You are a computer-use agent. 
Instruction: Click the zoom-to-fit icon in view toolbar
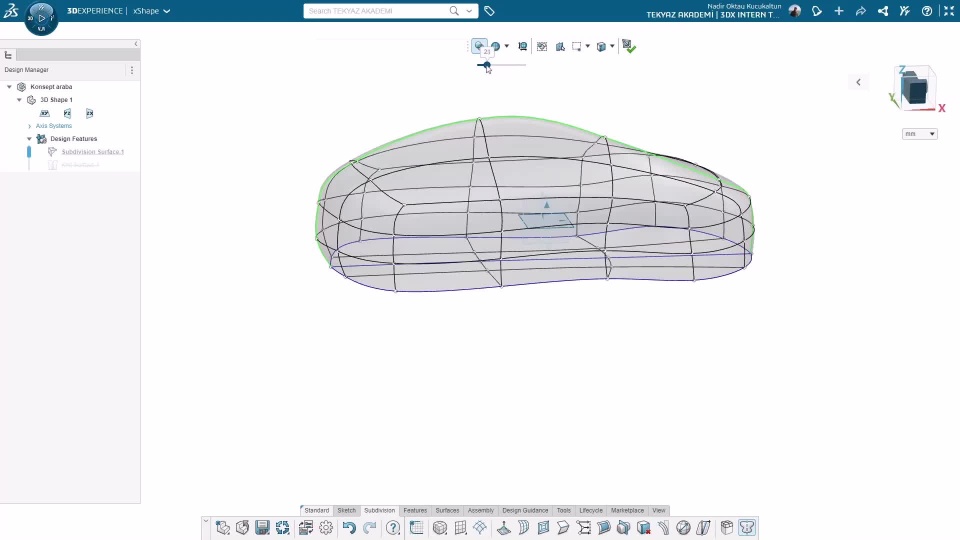pyautogui.click(x=522, y=46)
